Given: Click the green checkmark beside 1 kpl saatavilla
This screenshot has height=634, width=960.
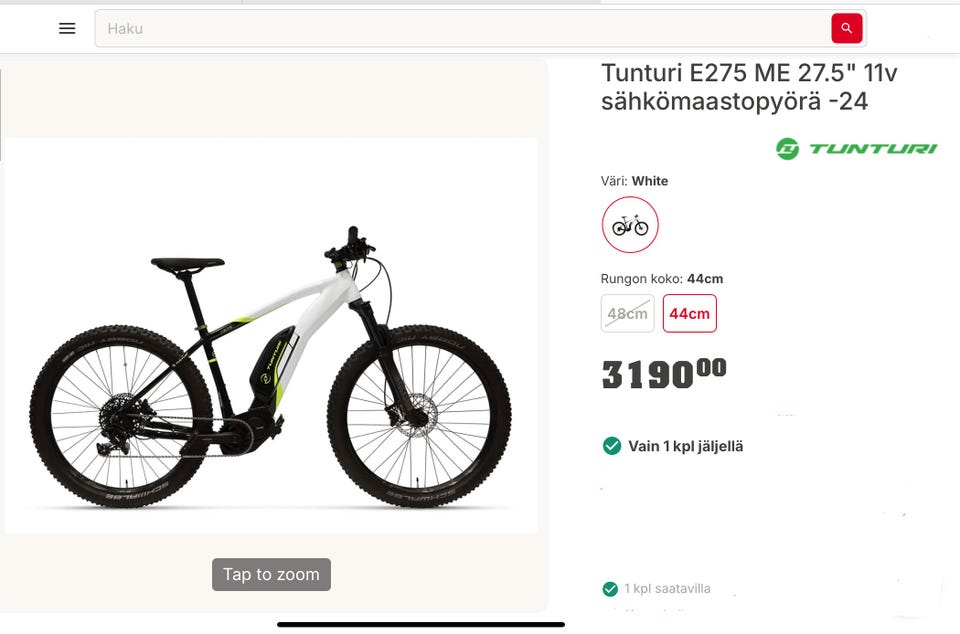Looking at the screenshot, I should point(610,589).
